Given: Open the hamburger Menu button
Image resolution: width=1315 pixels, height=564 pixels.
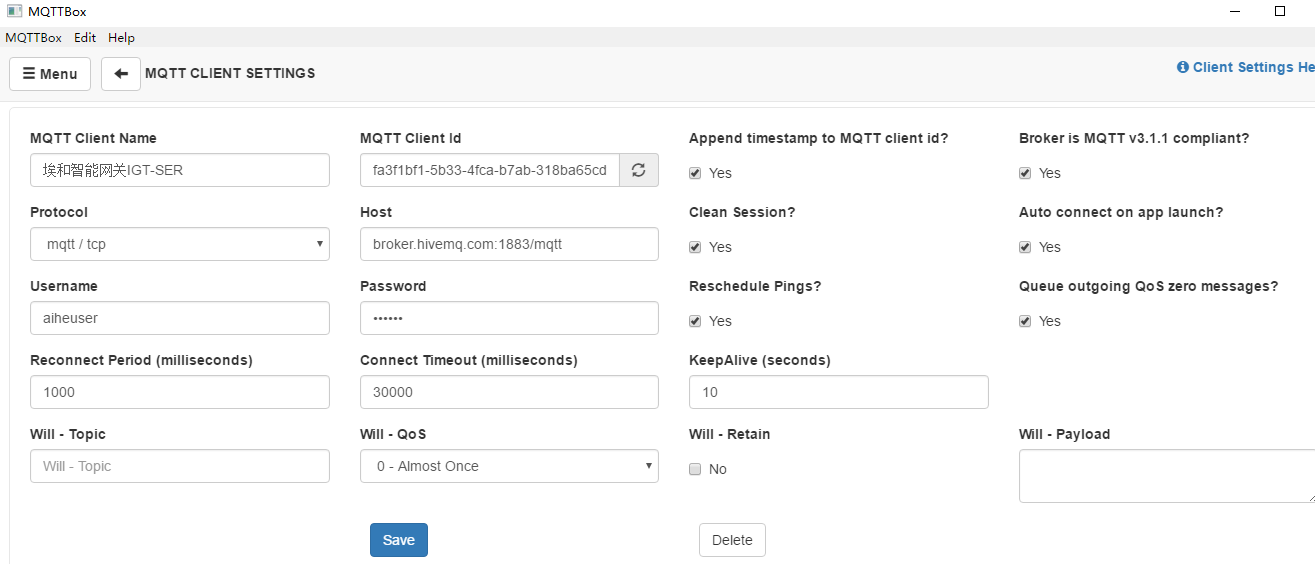Looking at the screenshot, I should (x=50, y=74).
